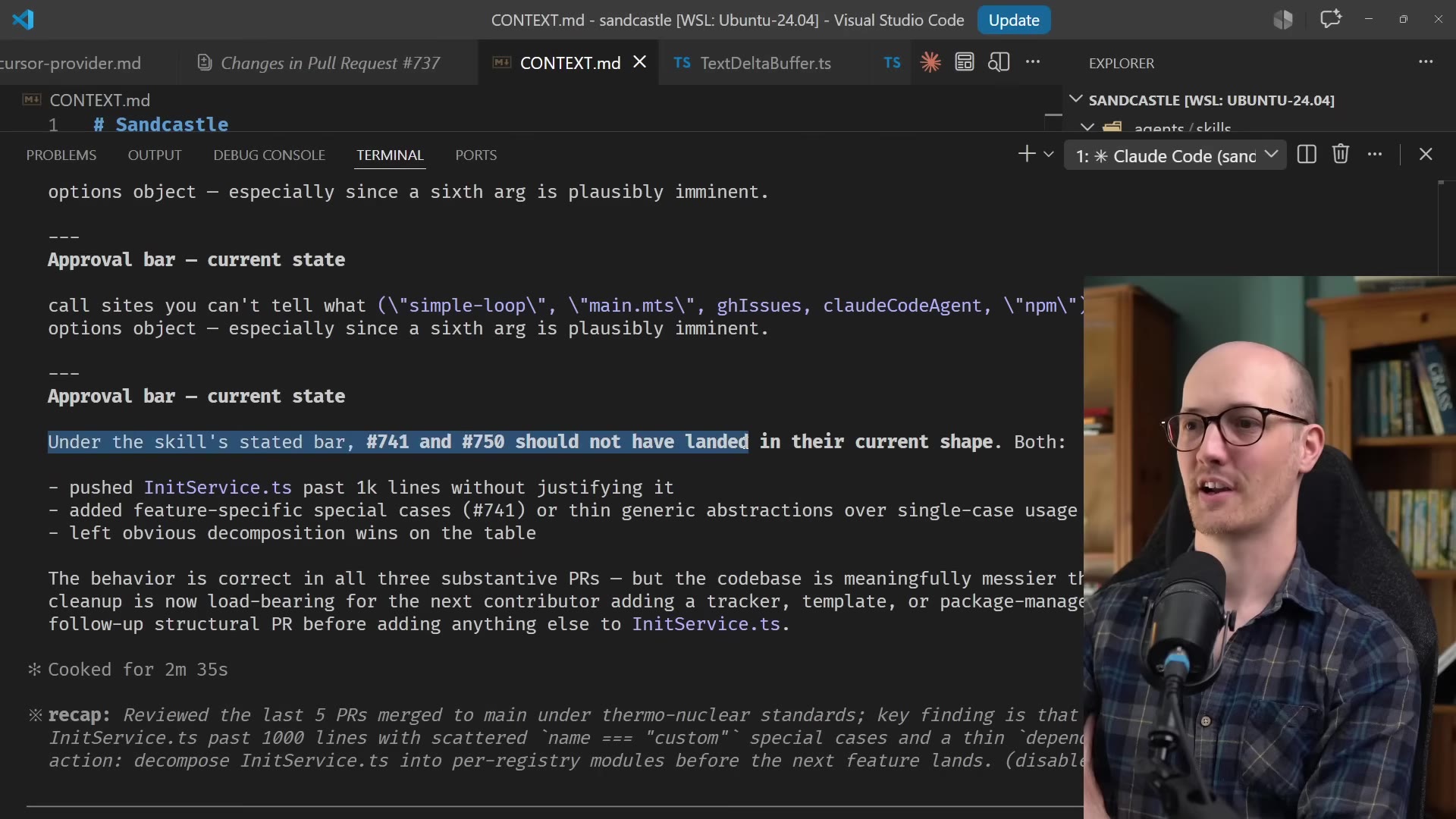
Task: Click the 'left obvious decomposition wins' bullet
Action: (x=292, y=533)
